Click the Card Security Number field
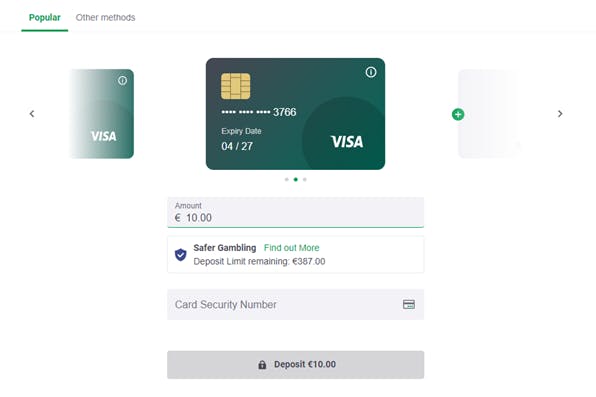Screen dimensions: 596x397 [296, 304]
